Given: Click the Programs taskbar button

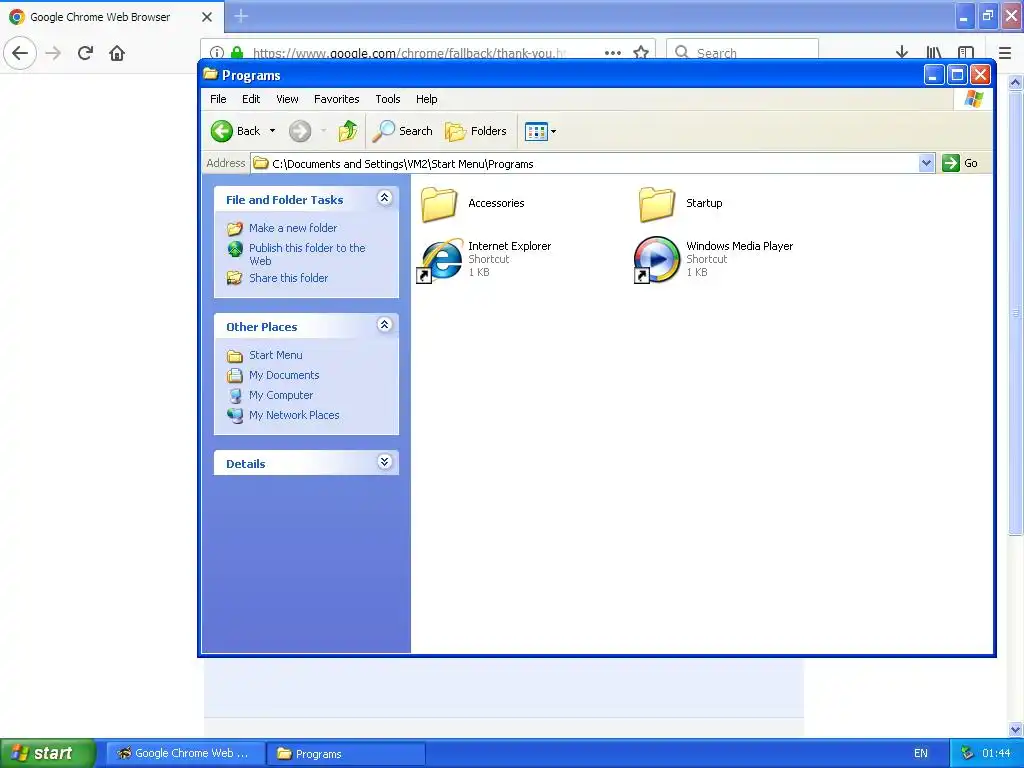Looking at the screenshot, I should click(346, 754).
